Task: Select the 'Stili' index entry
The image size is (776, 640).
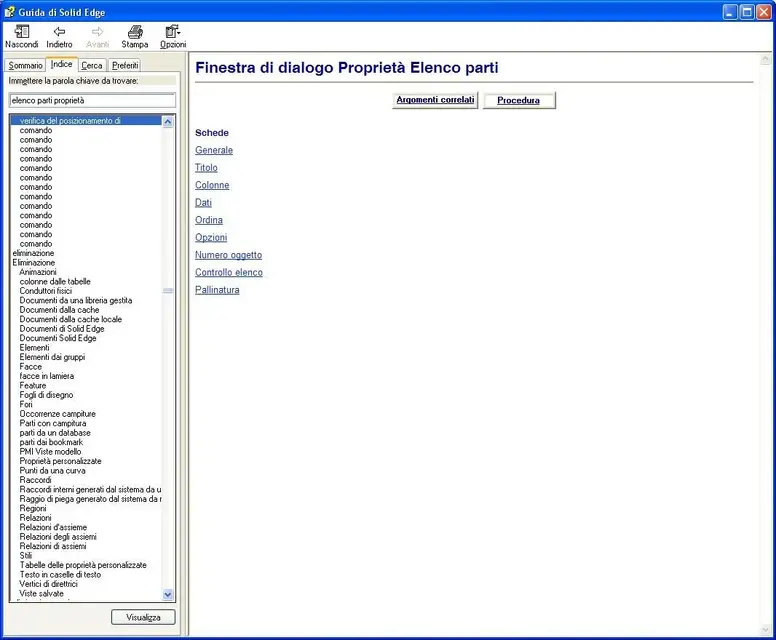Action: pos(26,555)
